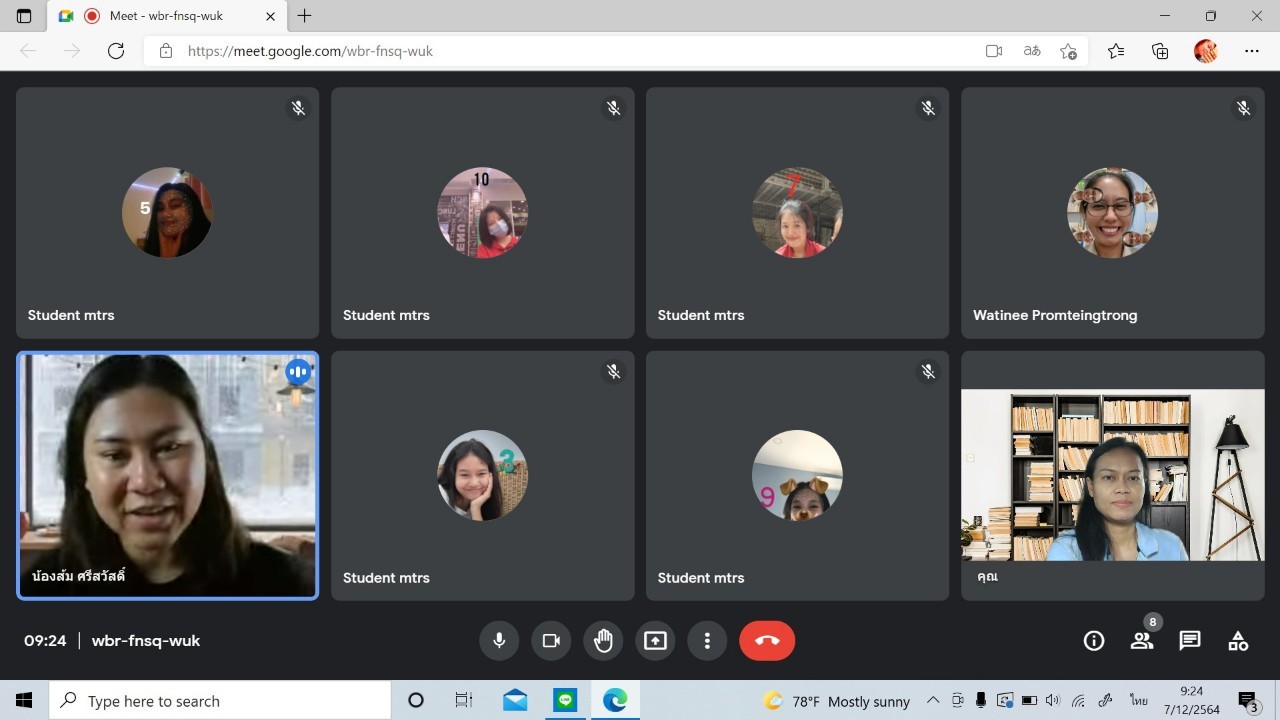Raise hand in the meeting
1280x720 pixels.
point(603,641)
